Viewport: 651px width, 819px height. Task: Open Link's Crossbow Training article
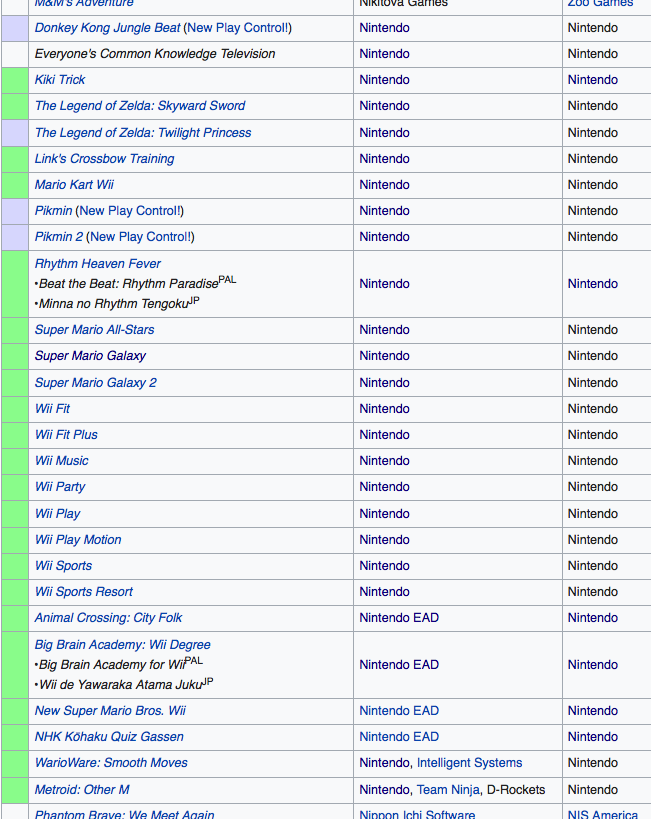tap(104, 159)
